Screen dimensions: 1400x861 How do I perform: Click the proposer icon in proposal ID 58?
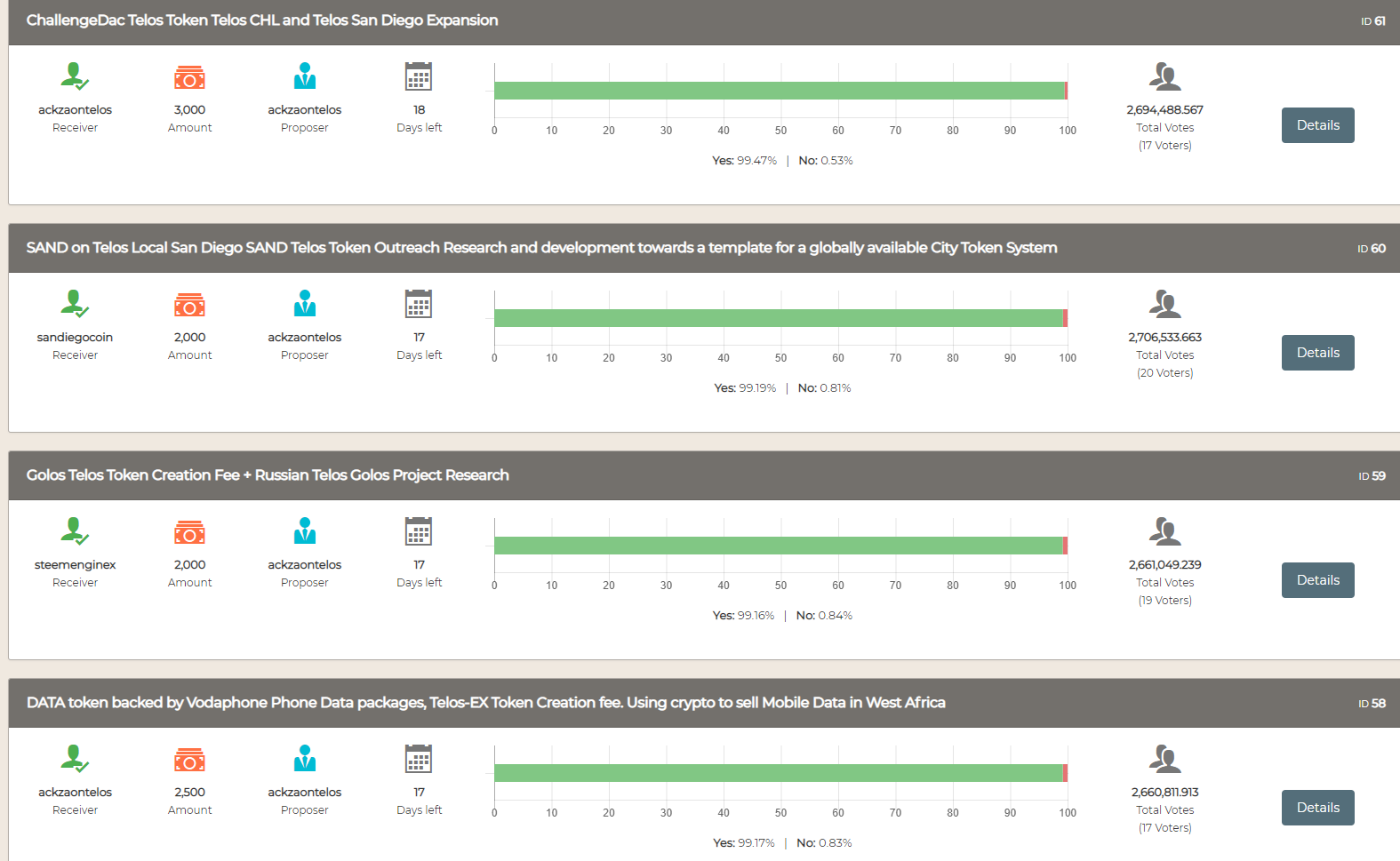click(x=305, y=758)
